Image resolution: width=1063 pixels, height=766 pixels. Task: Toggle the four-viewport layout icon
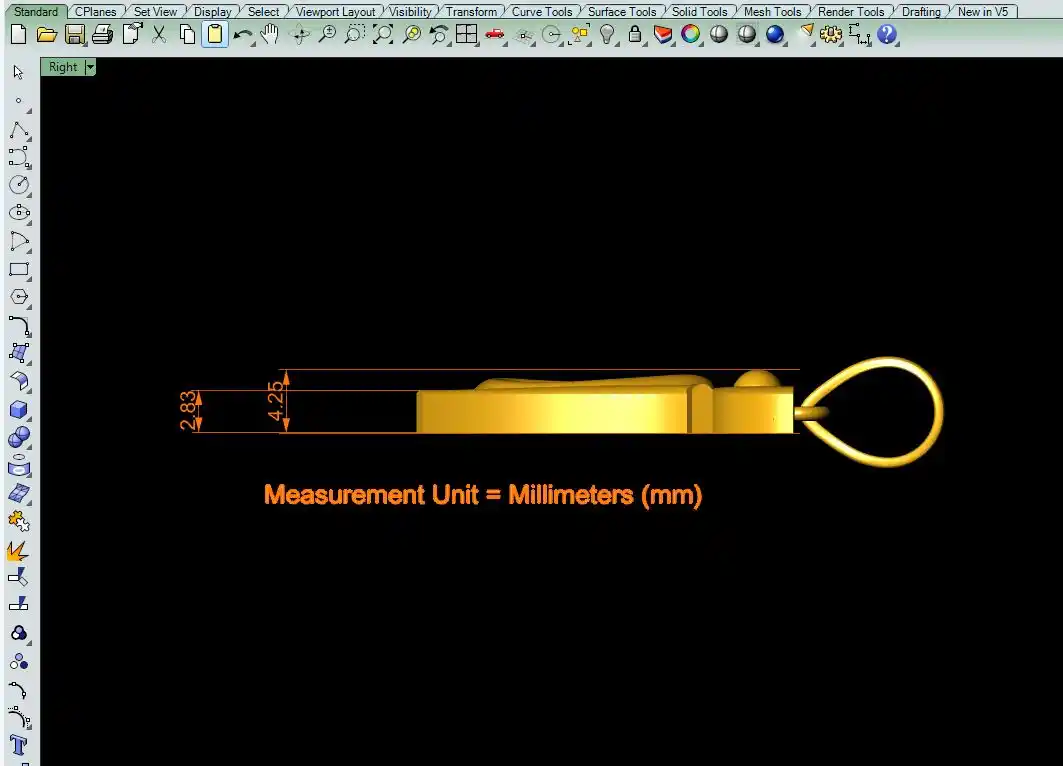click(x=466, y=35)
